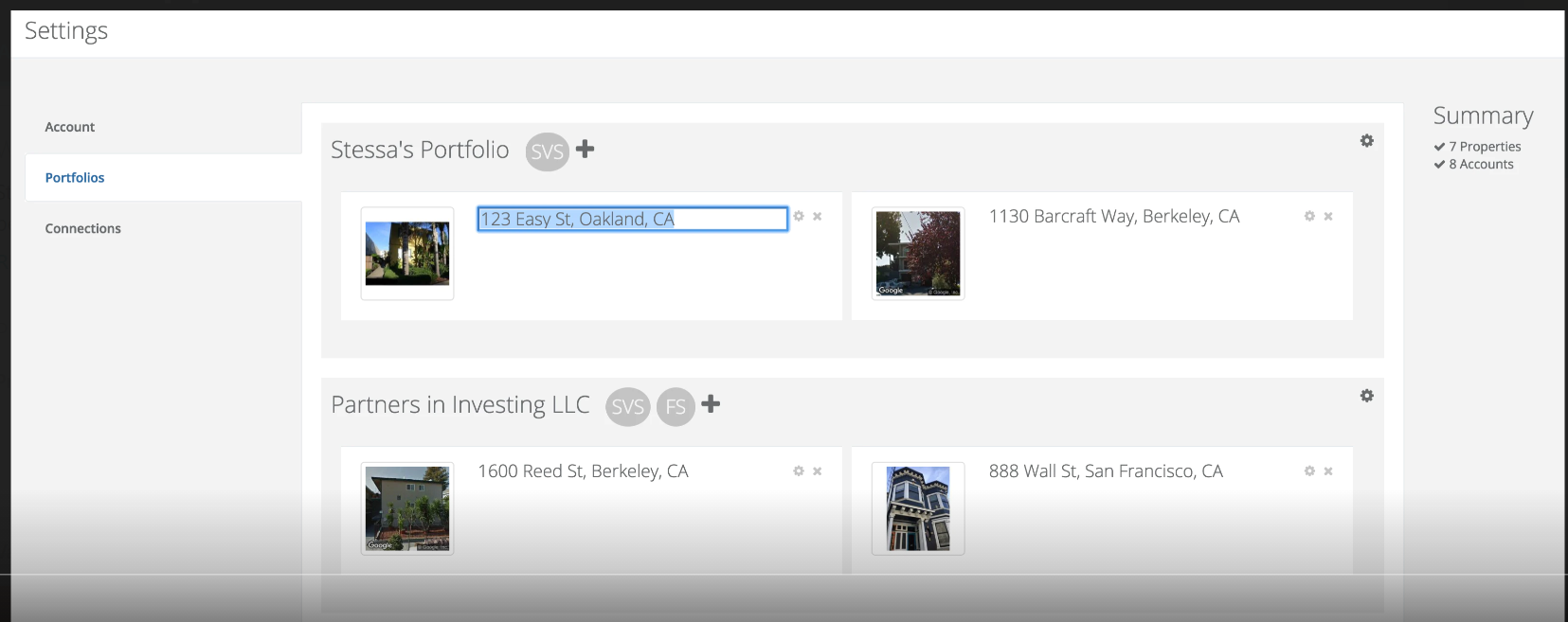The height and width of the screenshot is (622, 1568).
Task: Delete the 888 Wall St property
Action: pyautogui.click(x=1328, y=471)
